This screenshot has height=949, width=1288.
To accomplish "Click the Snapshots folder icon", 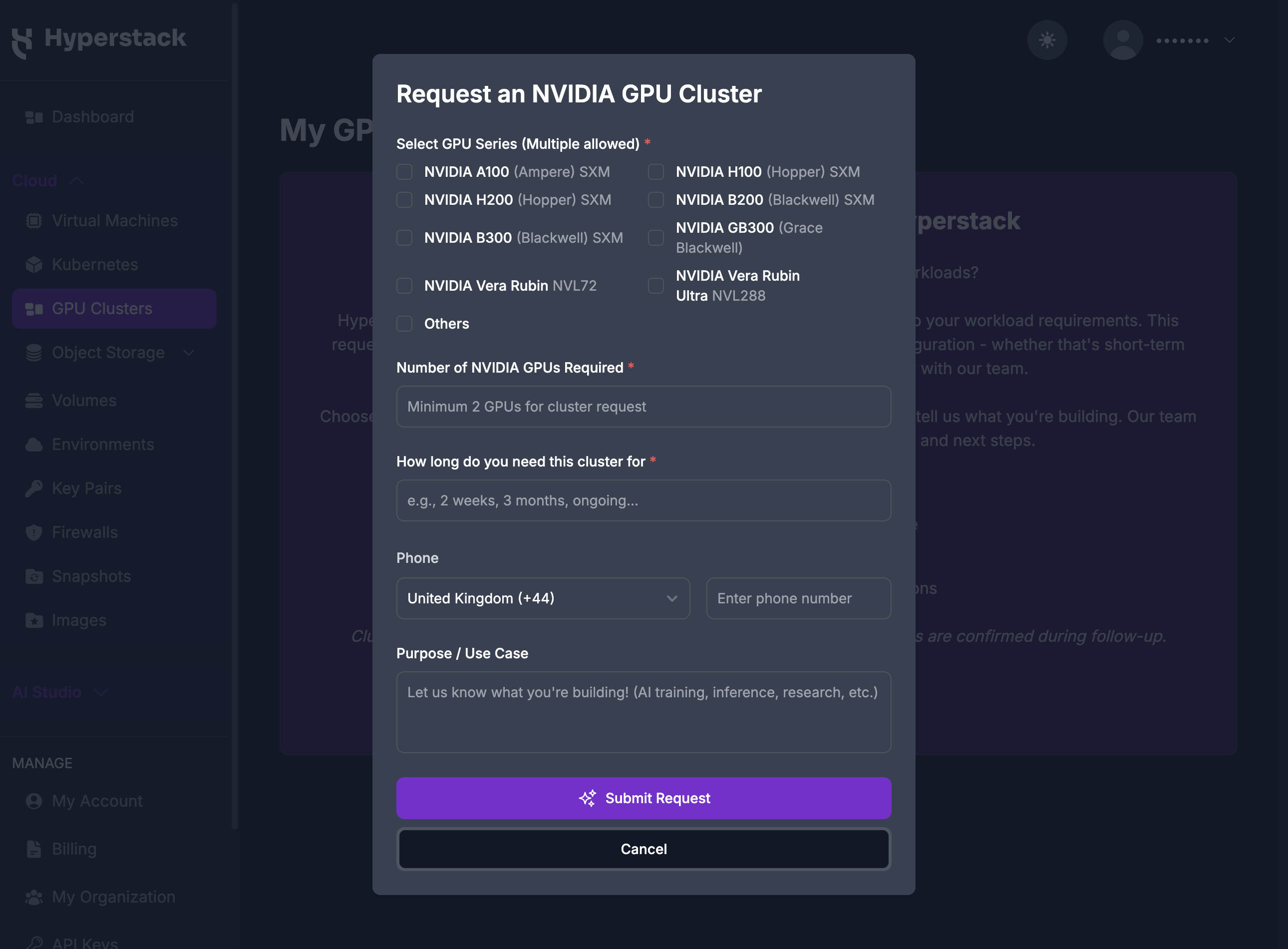I will point(34,576).
